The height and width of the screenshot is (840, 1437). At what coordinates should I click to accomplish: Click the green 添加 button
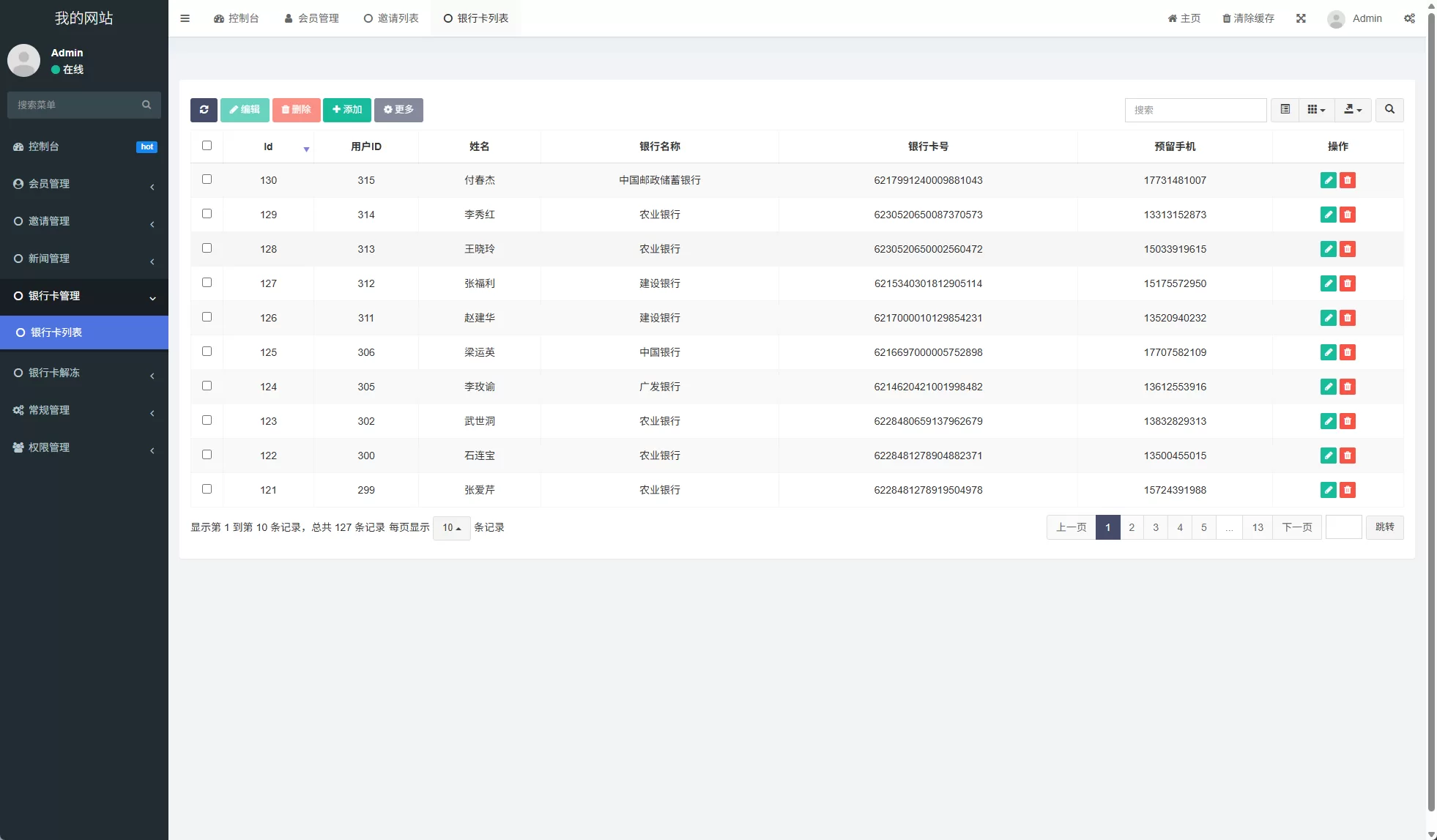[347, 110]
